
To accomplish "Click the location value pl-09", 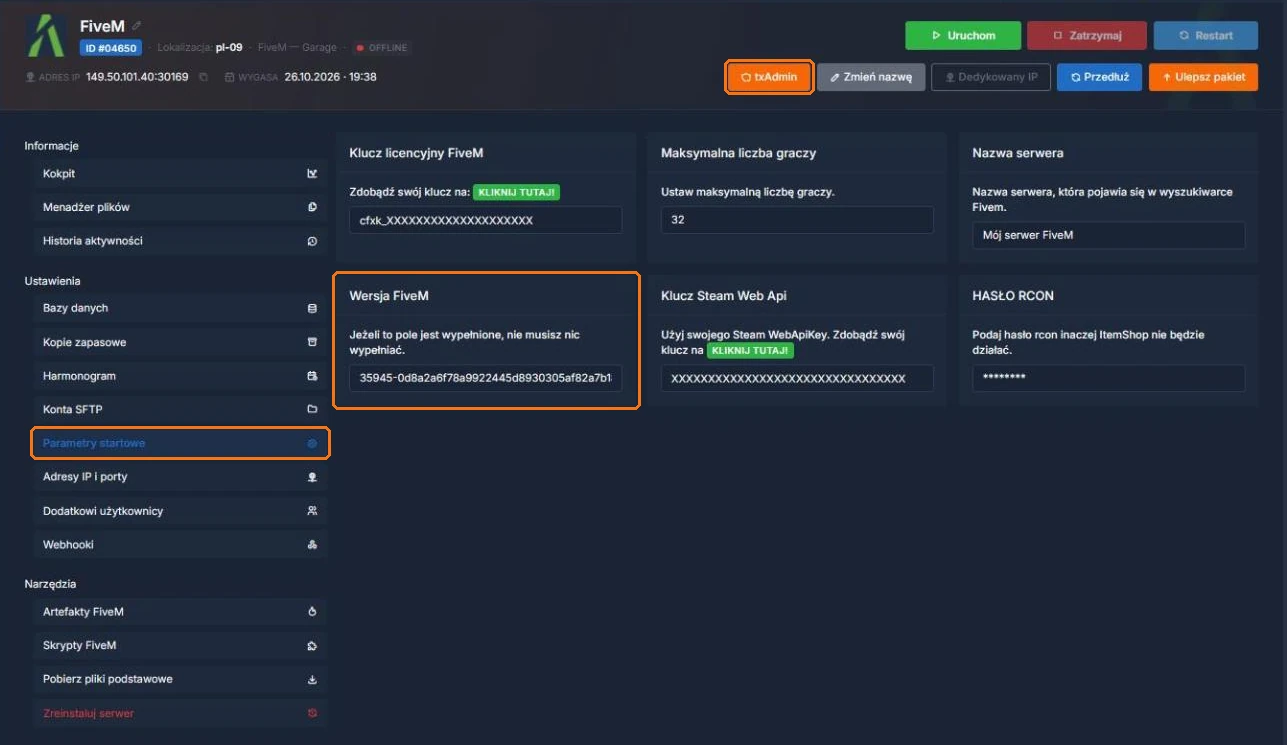I will coord(229,48).
